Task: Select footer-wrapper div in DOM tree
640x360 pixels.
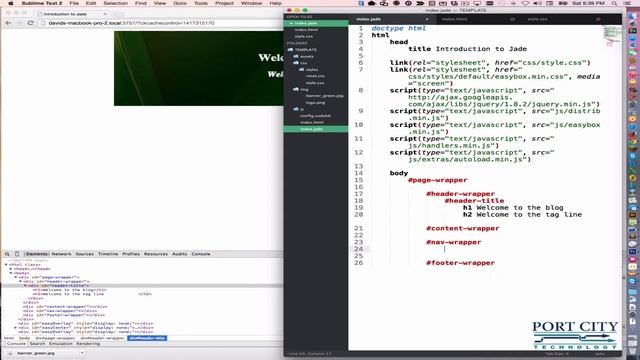Action: point(64,315)
